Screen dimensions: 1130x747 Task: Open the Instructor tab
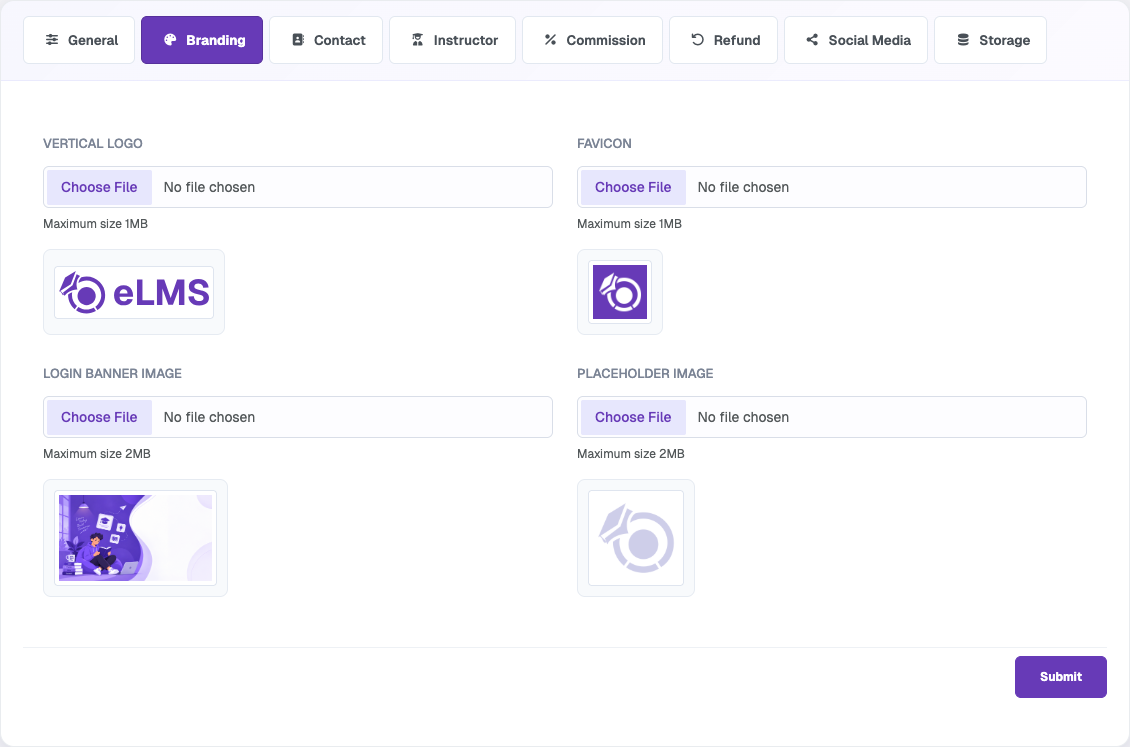[453, 40]
